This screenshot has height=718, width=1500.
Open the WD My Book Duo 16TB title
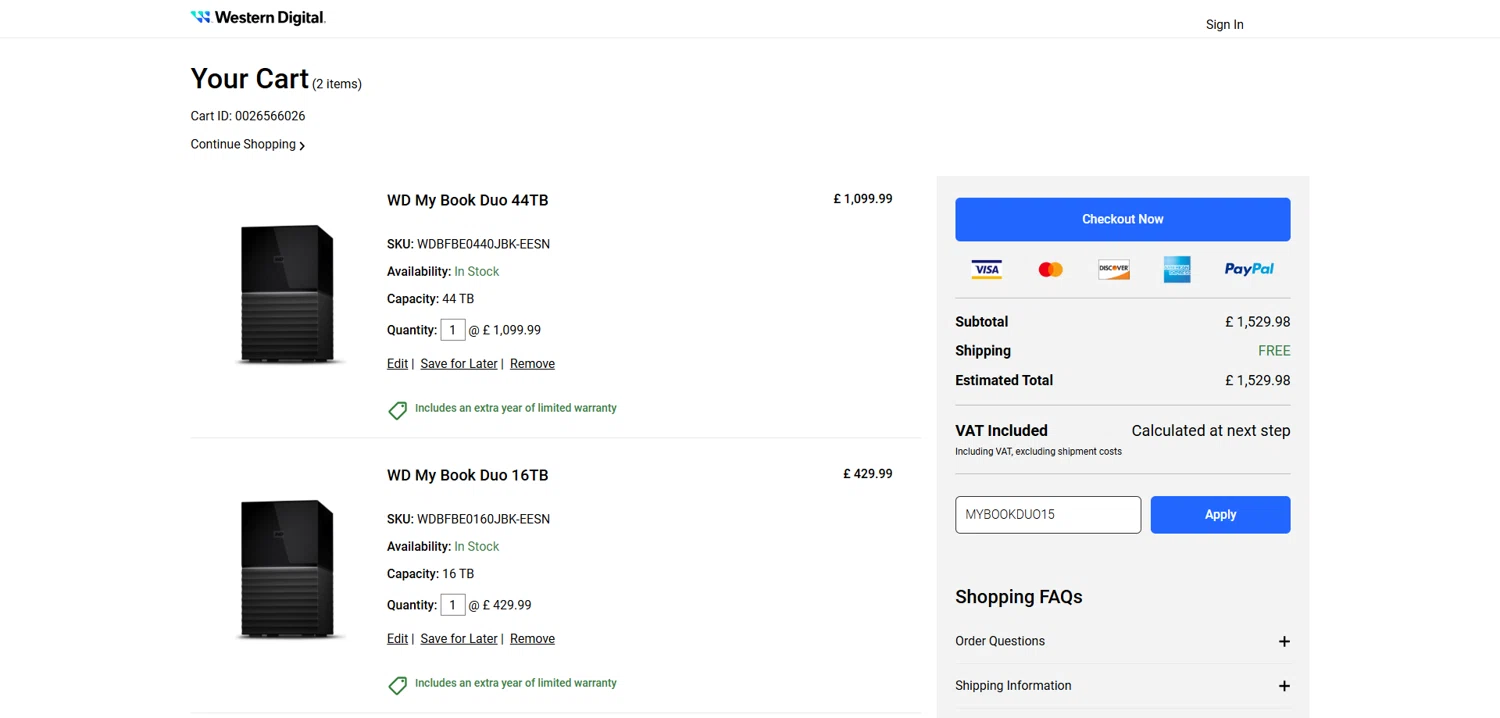tap(467, 475)
